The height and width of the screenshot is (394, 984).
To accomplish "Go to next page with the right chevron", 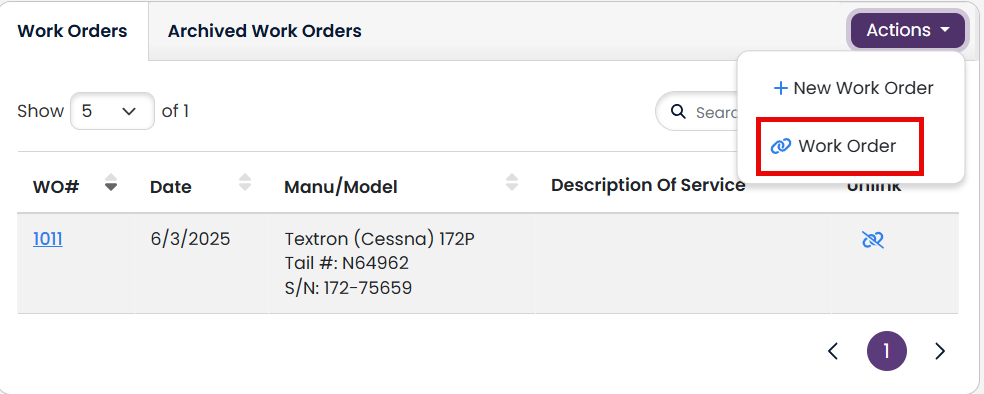I will [939, 351].
